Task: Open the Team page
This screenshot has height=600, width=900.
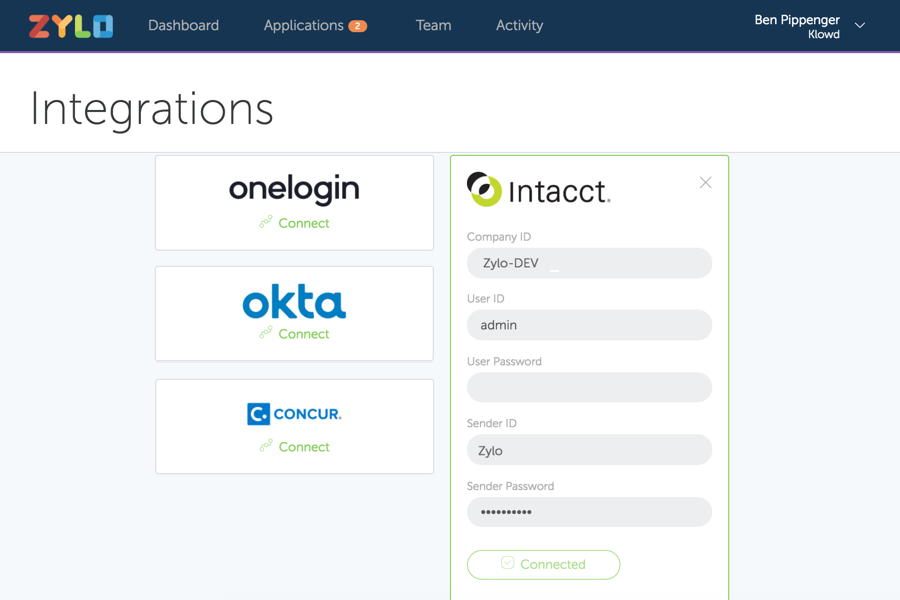Action: 433,26
